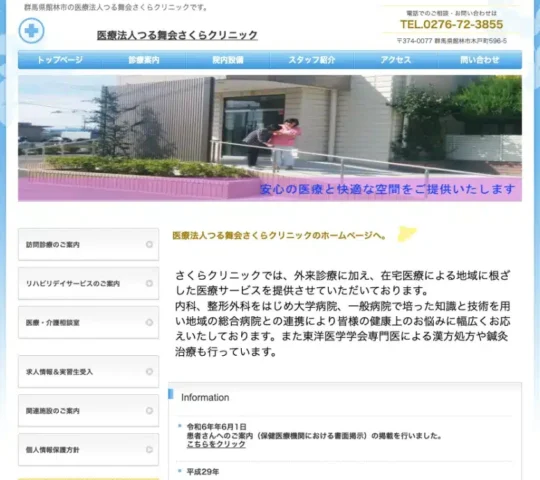This screenshot has width=540, height=480.
Task: Click the Information section heading
Action: tap(205, 397)
